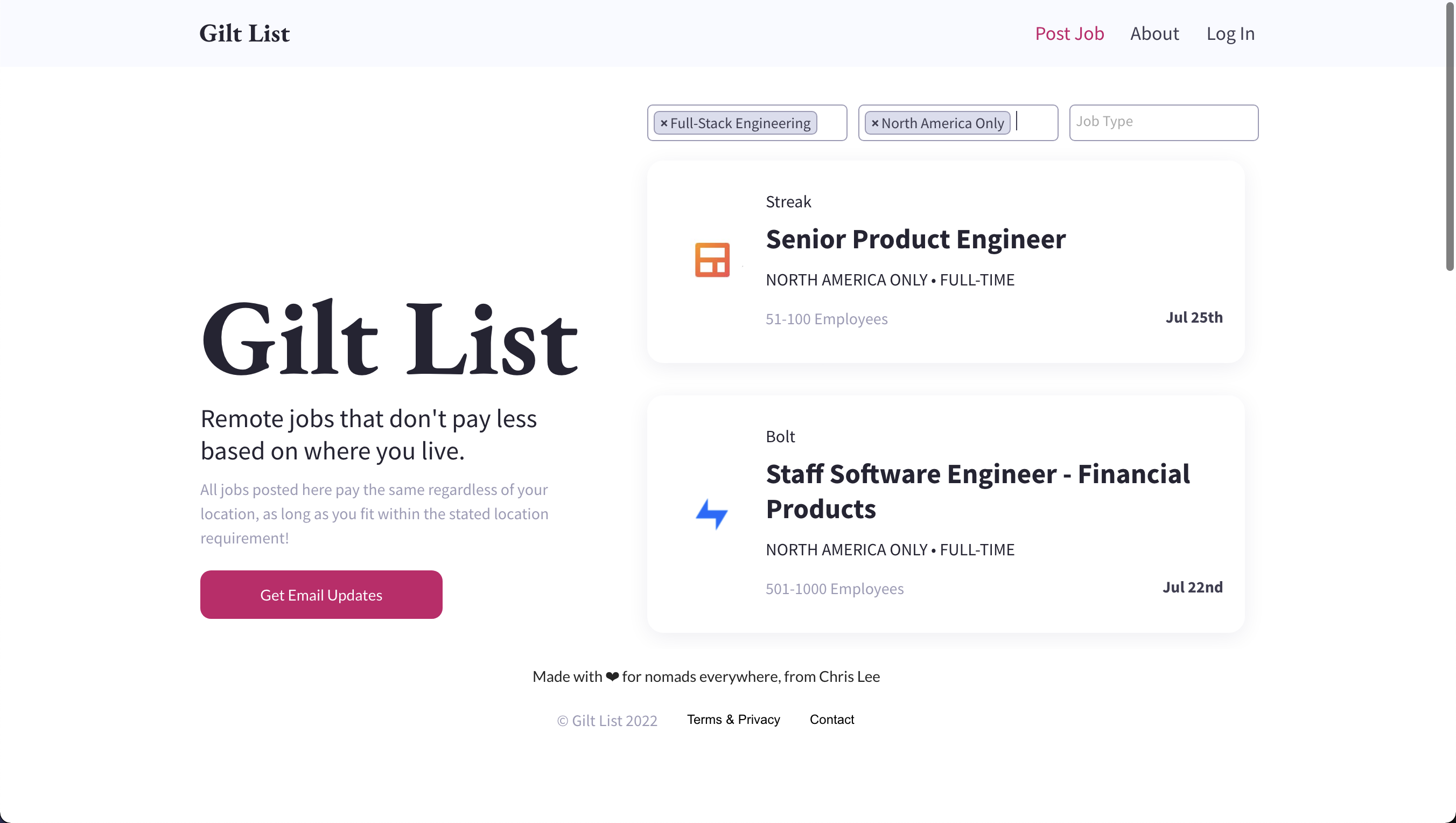Expand the location filter dropdown
Viewport: 1456px width, 823px height.
[958, 122]
